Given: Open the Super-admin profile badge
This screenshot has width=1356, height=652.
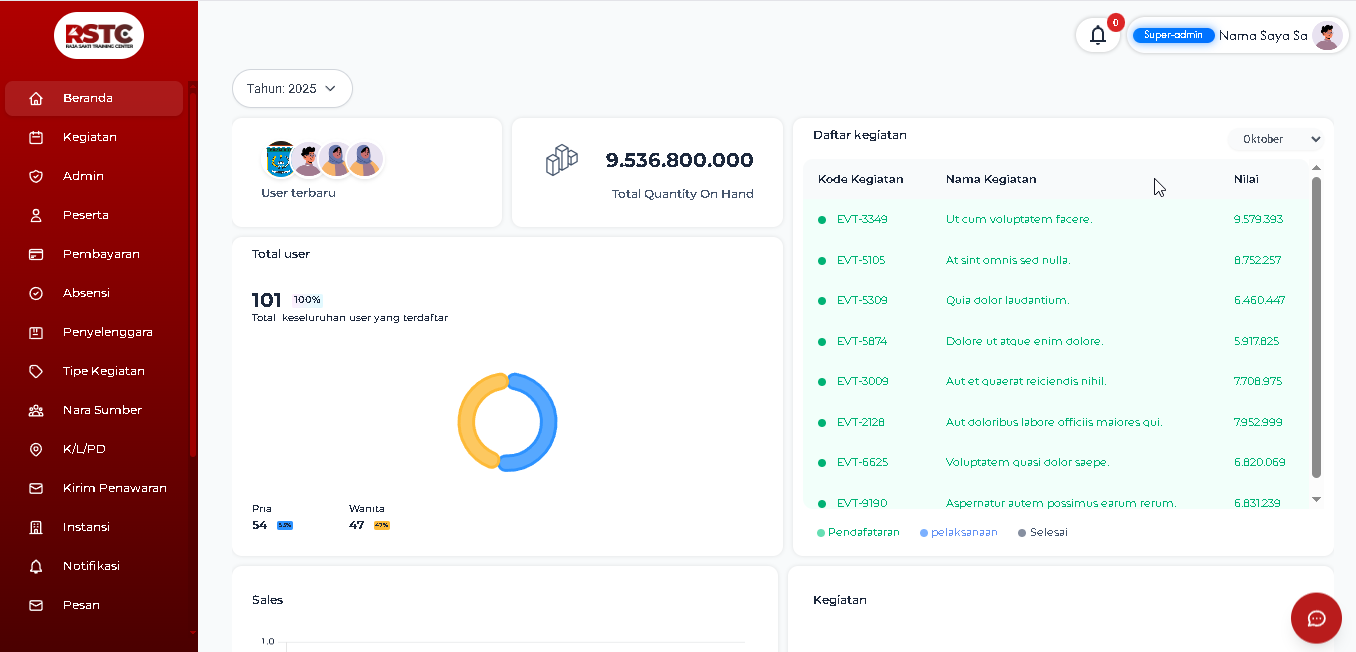Looking at the screenshot, I should 1173,34.
